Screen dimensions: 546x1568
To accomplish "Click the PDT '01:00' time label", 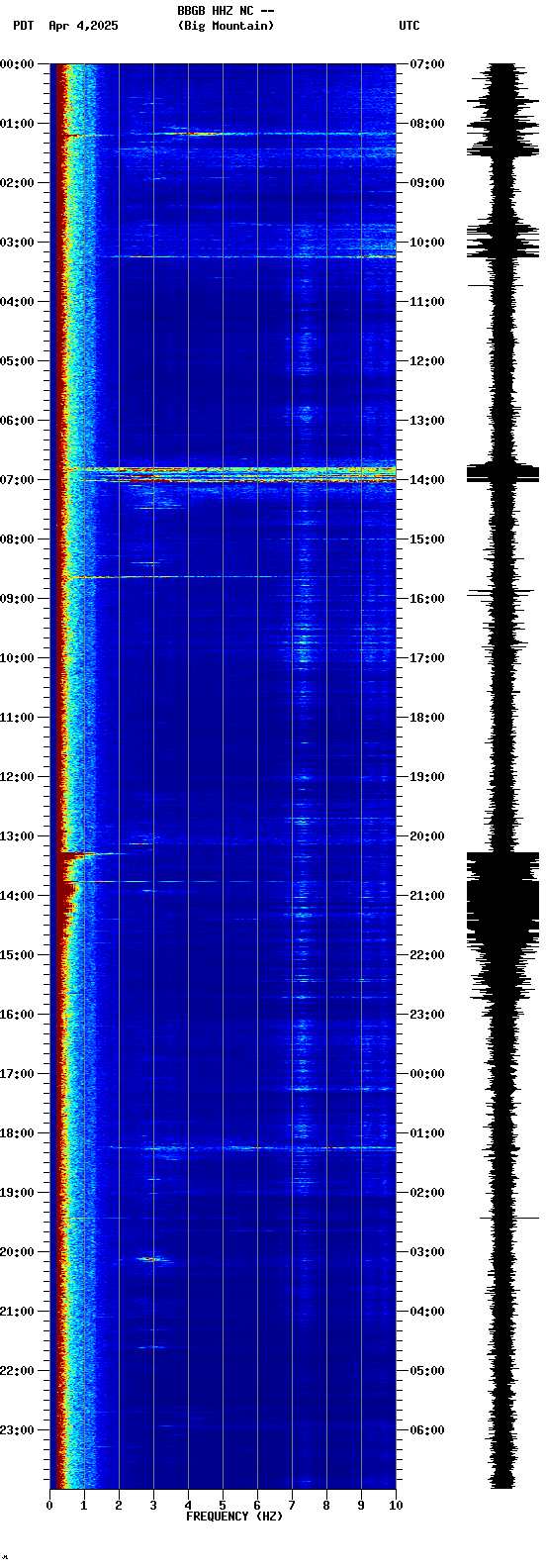I will coord(18,124).
